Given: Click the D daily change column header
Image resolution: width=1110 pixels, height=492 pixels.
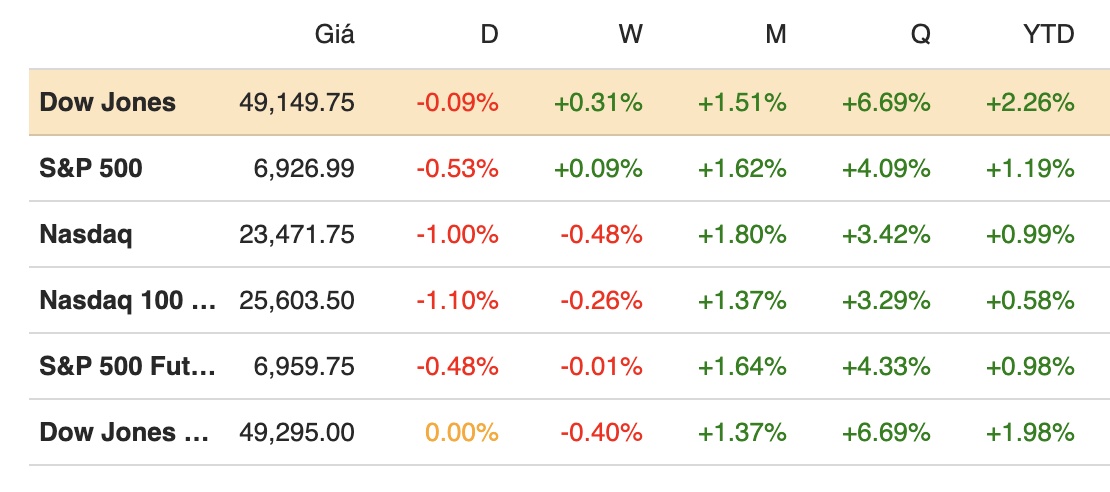Looking at the screenshot, I should (488, 35).
